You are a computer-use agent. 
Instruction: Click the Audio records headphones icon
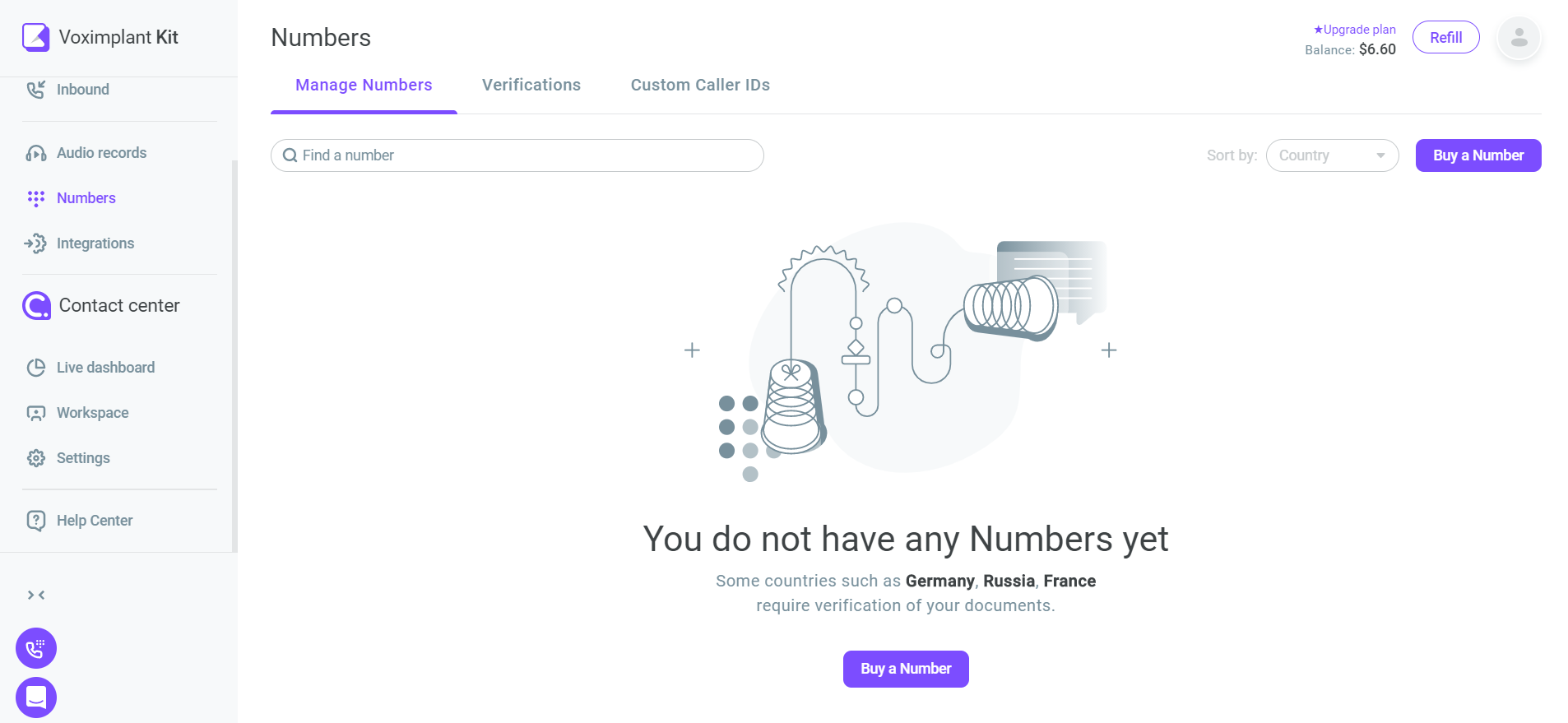click(35, 153)
